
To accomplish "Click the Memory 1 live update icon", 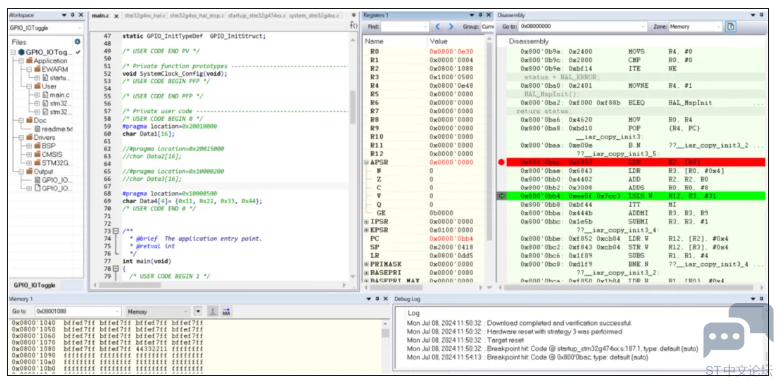I will click(x=212, y=311).
